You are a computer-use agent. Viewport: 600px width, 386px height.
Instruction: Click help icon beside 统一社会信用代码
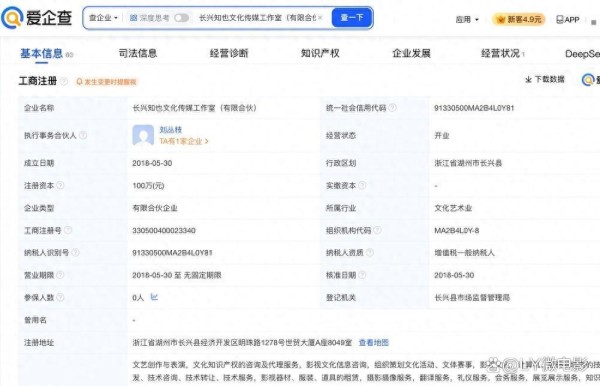click(392, 108)
